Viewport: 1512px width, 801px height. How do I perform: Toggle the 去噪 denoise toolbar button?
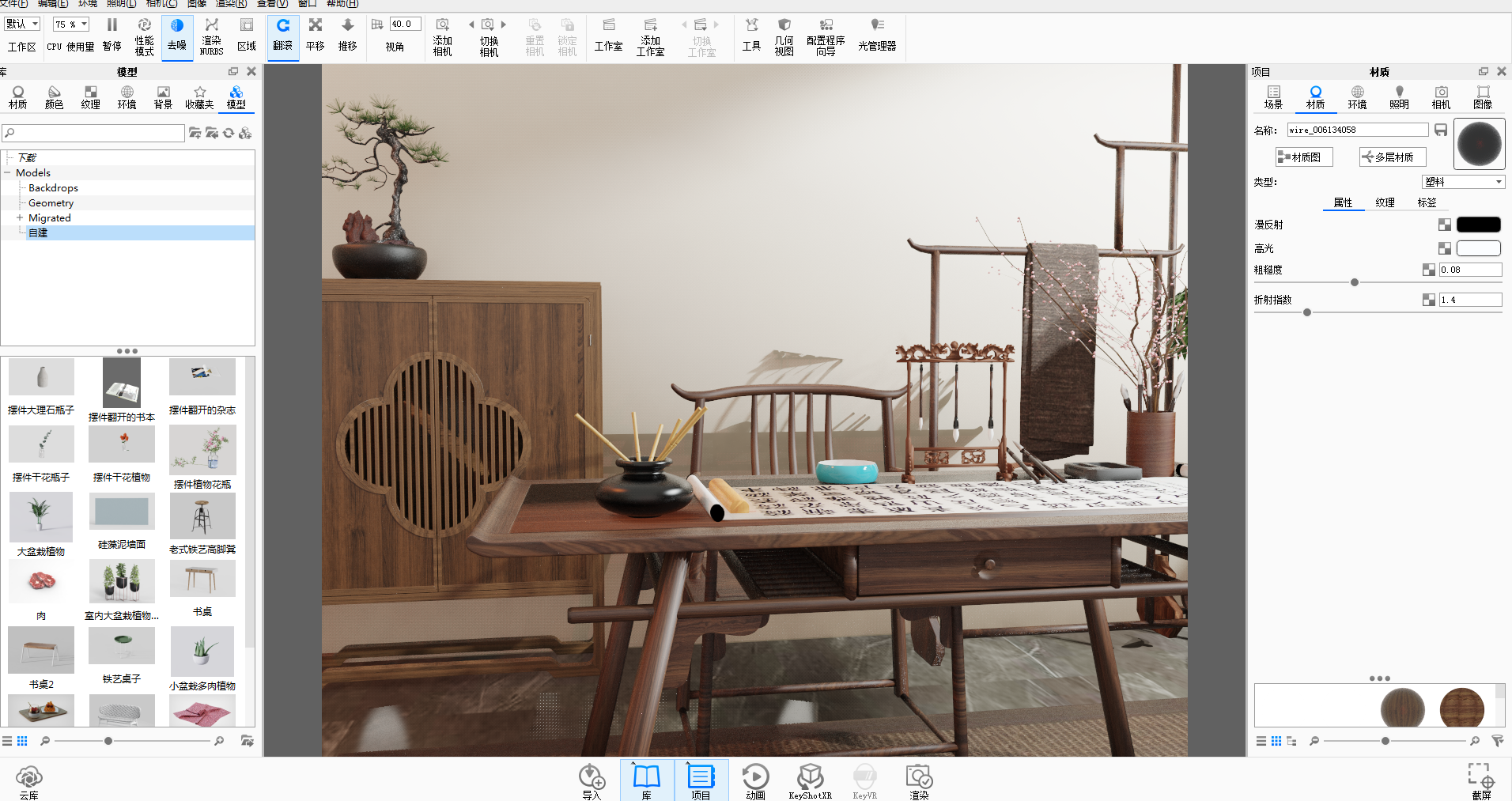click(177, 36)
